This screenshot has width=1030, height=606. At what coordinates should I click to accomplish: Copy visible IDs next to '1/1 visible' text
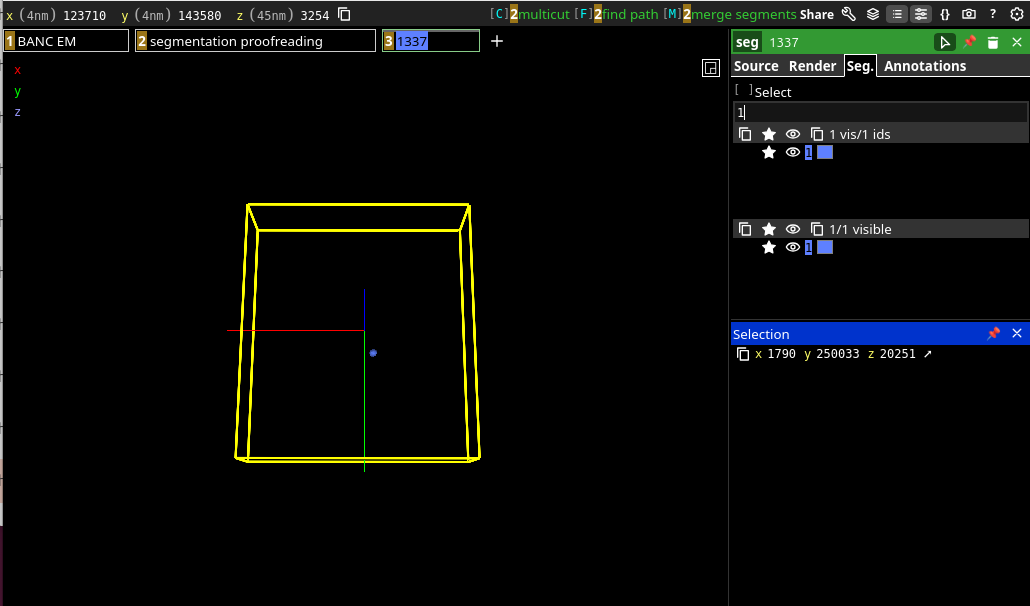pos(817,229)
